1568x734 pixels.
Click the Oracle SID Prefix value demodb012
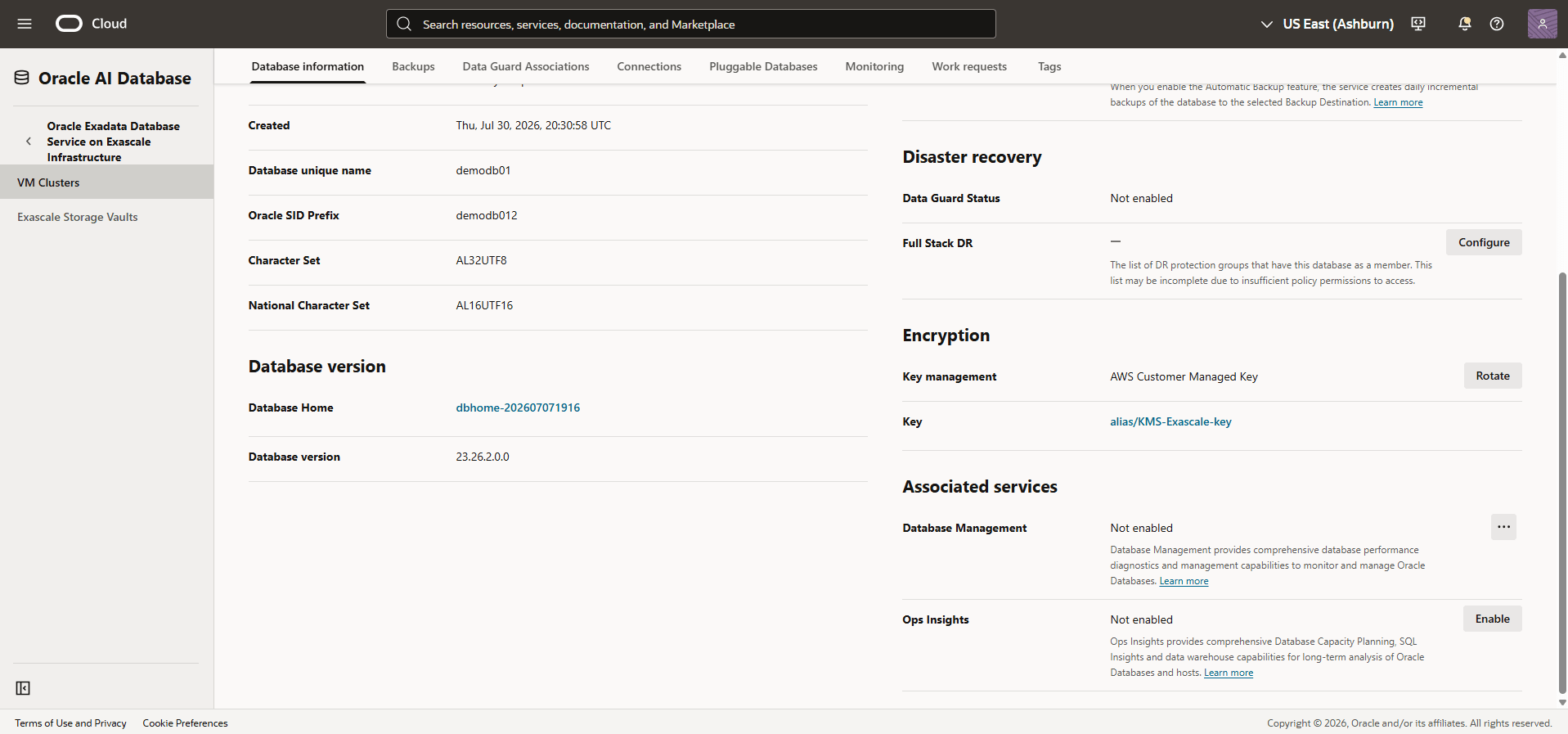coord(486,215)
